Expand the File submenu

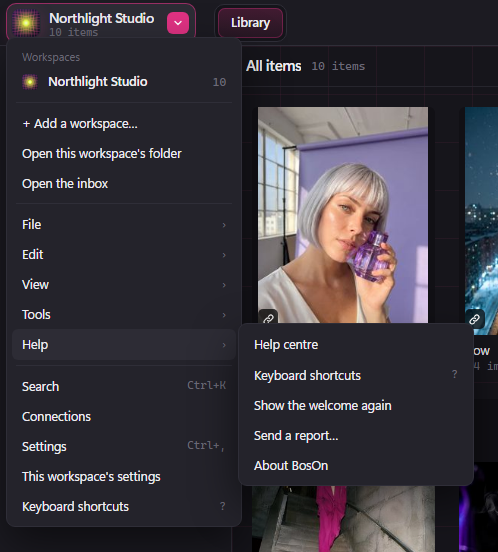[124, 225]
